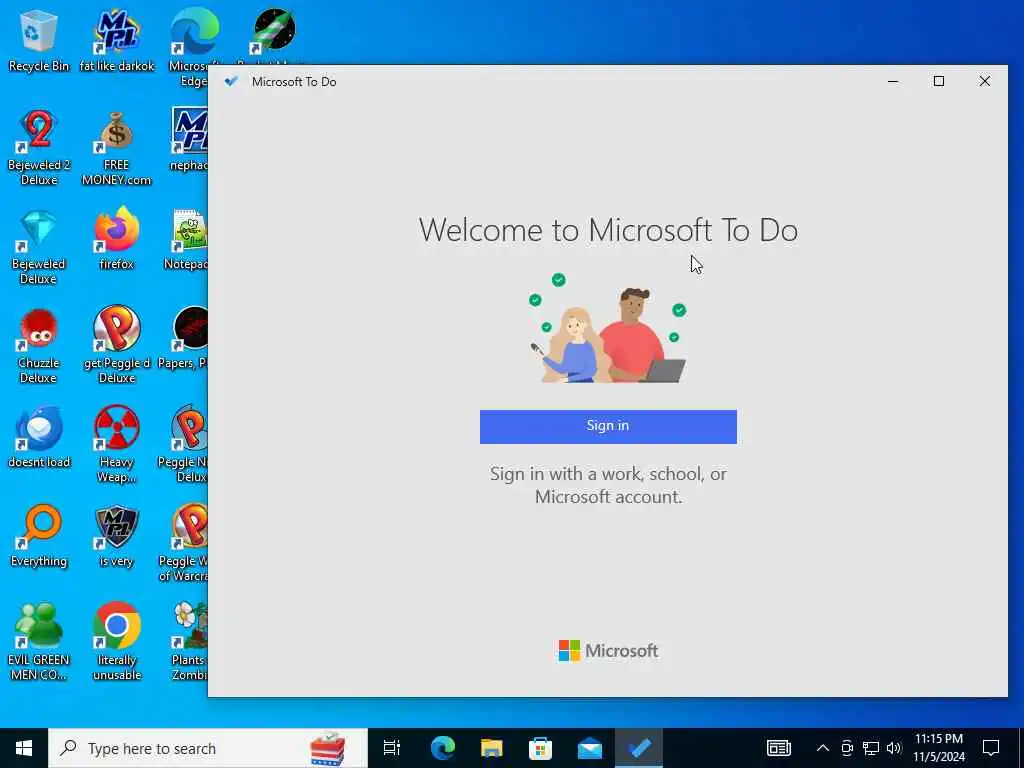Open the clock showing 11:15 PM

tap(938, 748)
